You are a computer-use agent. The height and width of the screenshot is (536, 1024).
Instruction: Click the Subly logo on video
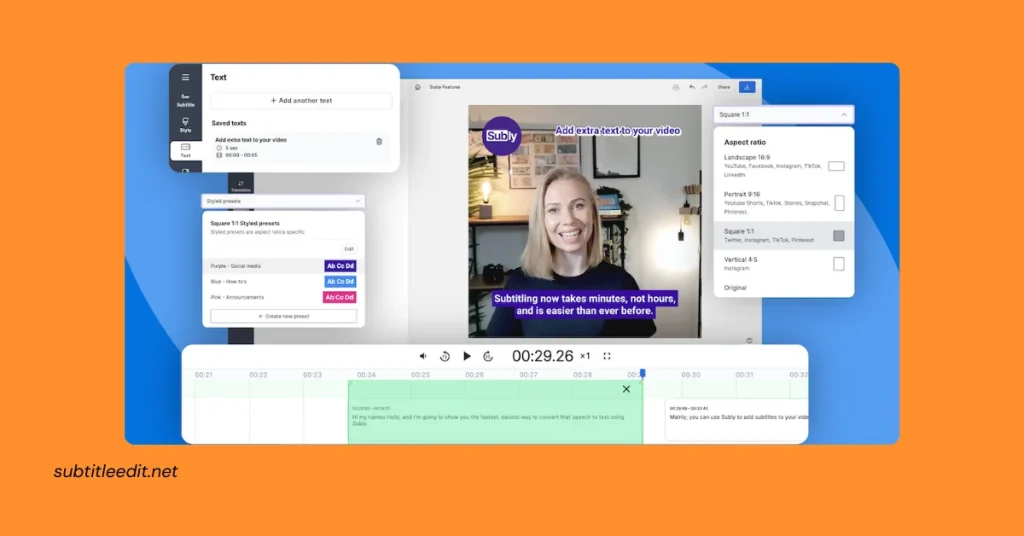502,136
